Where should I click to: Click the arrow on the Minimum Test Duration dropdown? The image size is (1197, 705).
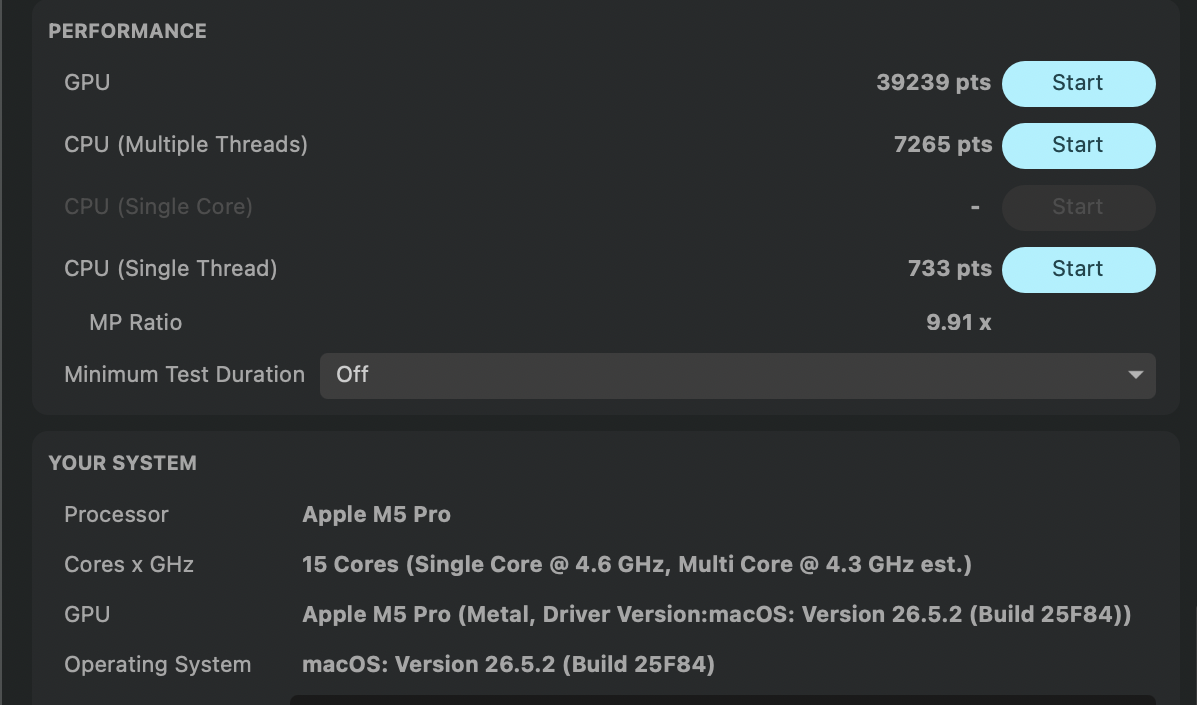coord(1135,375)
